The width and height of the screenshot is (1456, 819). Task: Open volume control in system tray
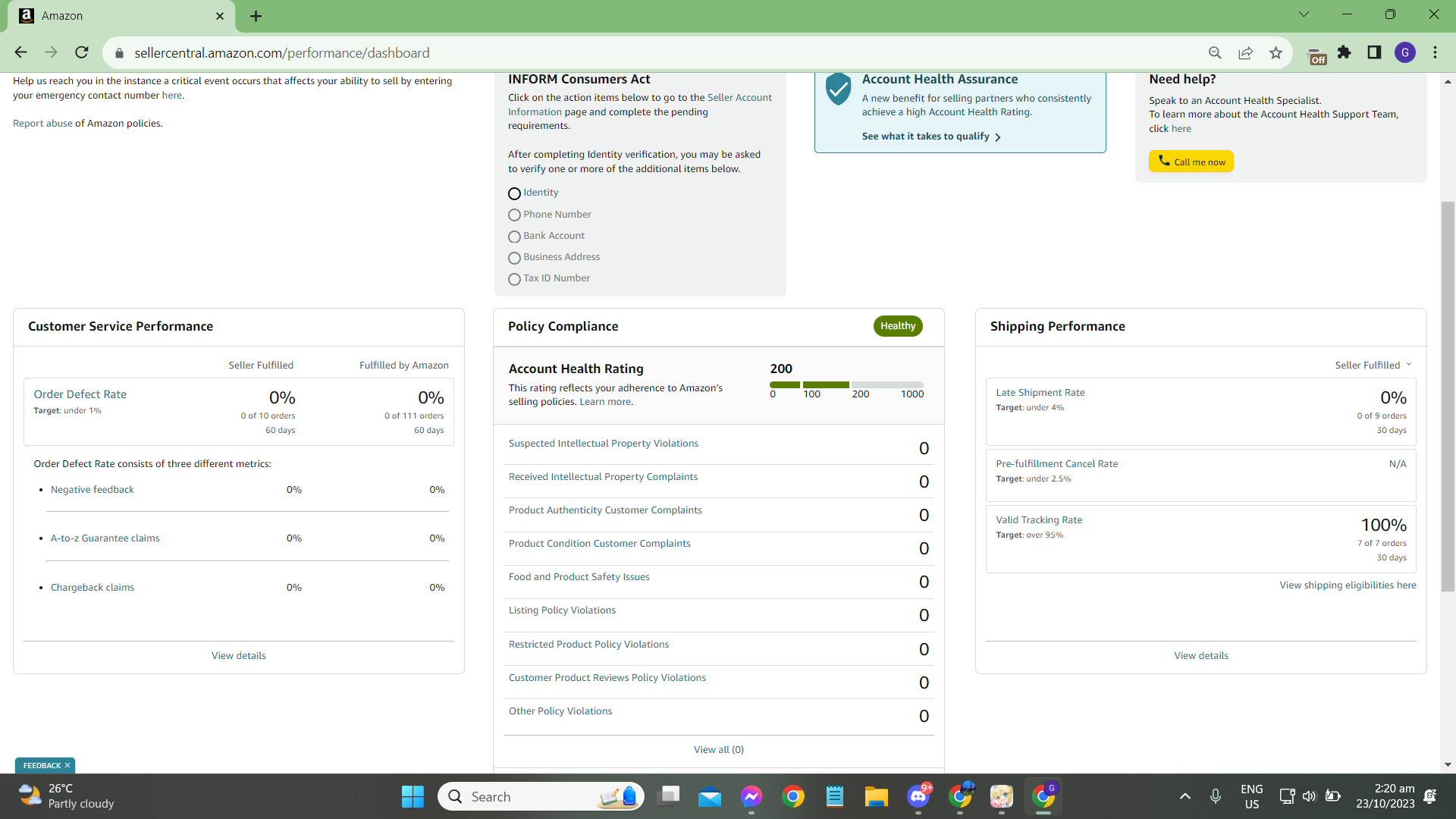(x=1309, y=796)
